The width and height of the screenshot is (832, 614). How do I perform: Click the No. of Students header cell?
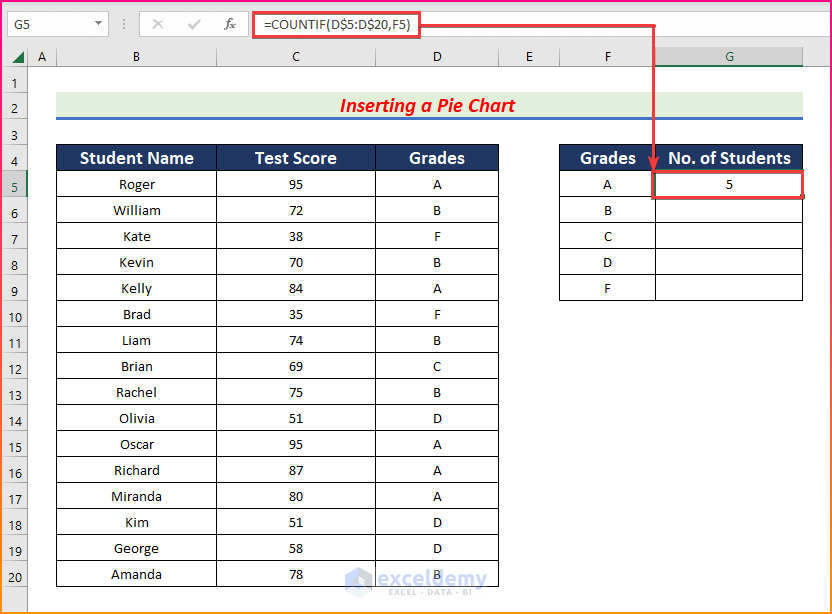729,158
